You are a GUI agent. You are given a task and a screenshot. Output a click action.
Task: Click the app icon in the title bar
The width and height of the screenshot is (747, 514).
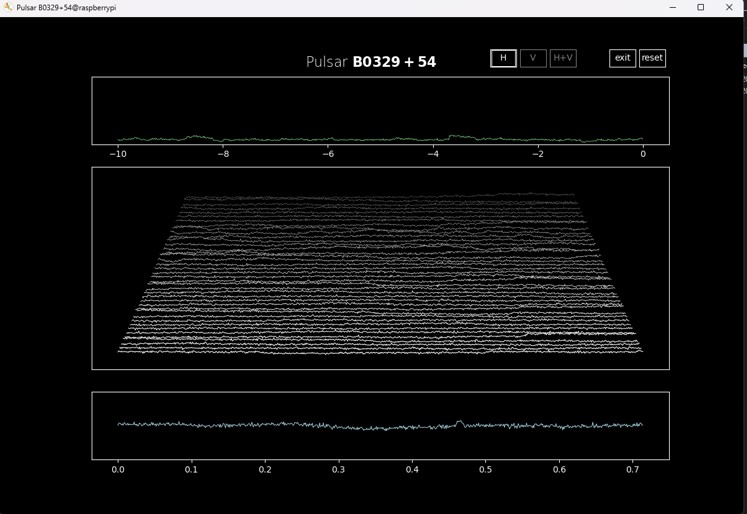coord(7,7)
